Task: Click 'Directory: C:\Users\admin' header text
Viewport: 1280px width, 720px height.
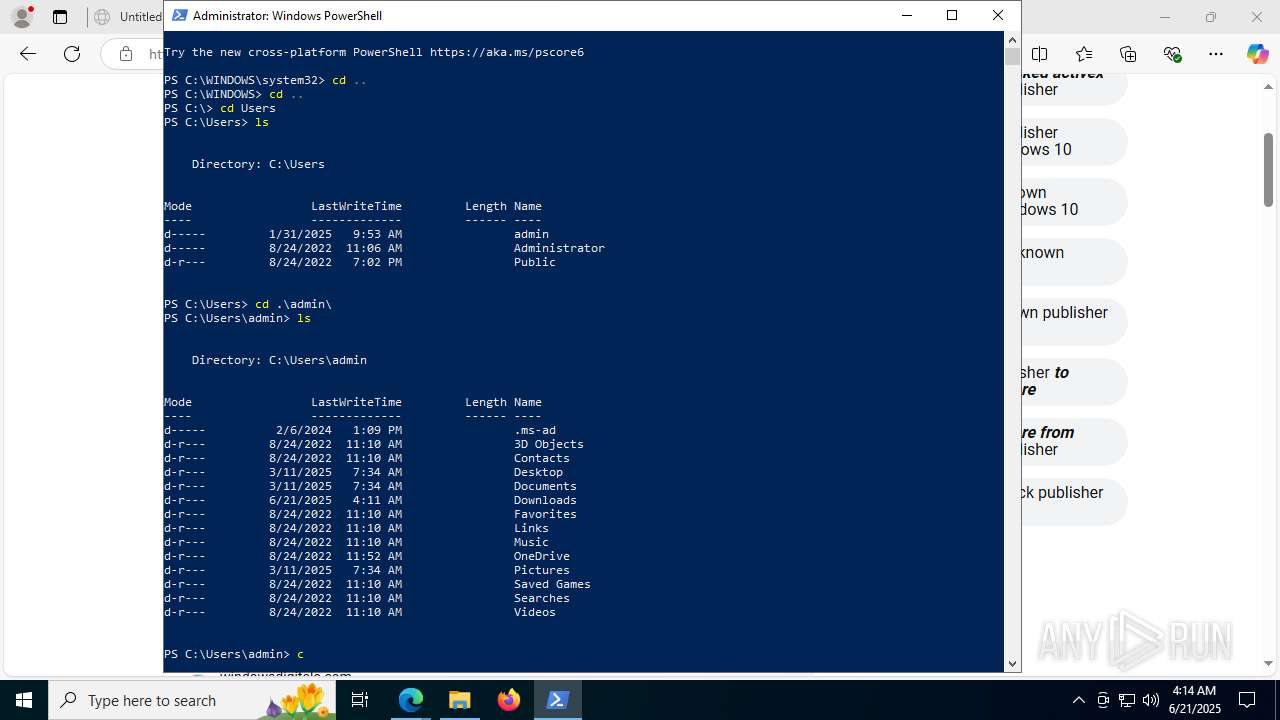Action: pyautogui.click(x=279, y=360)
